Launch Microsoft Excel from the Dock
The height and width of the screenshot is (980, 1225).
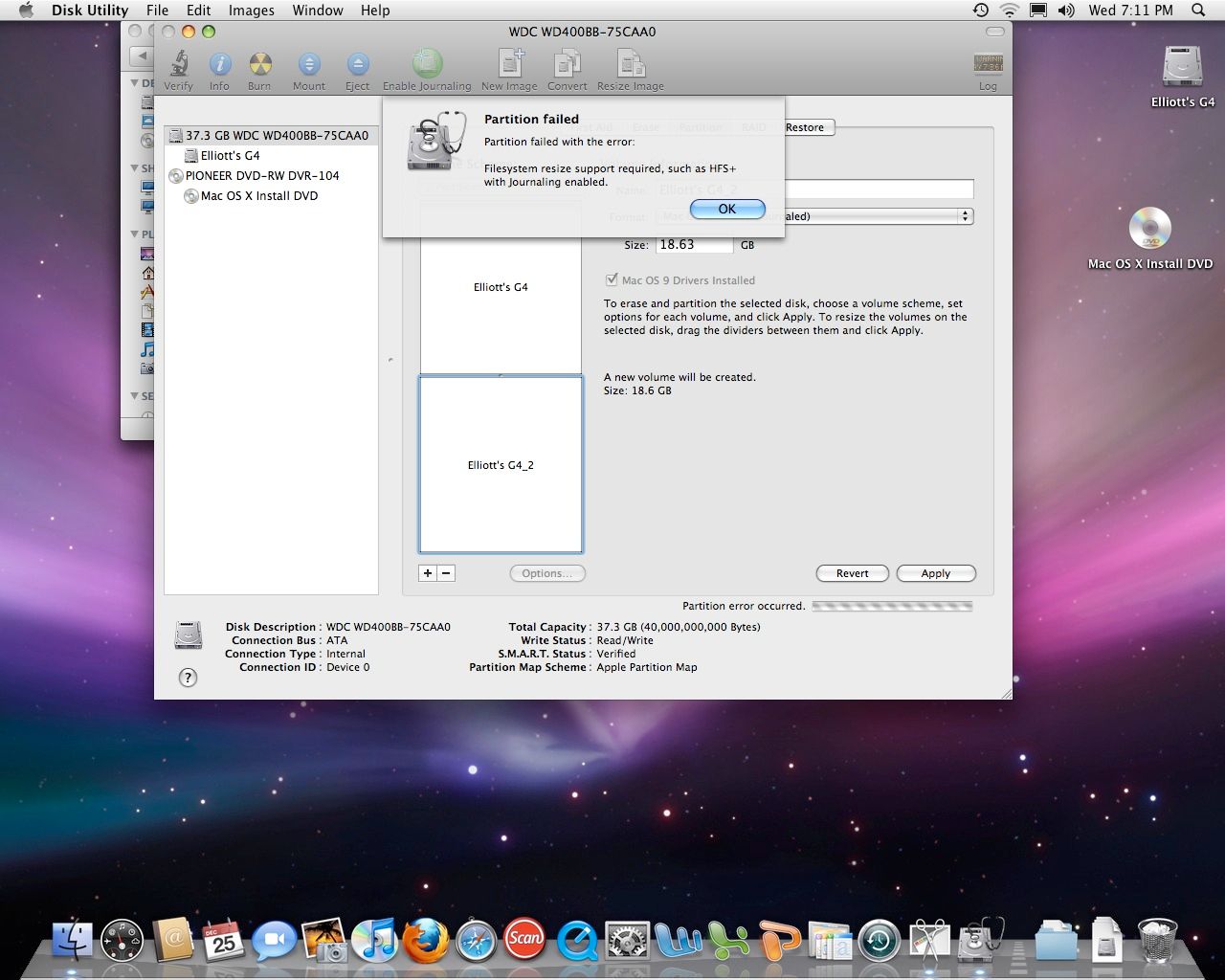pos(727,941)
